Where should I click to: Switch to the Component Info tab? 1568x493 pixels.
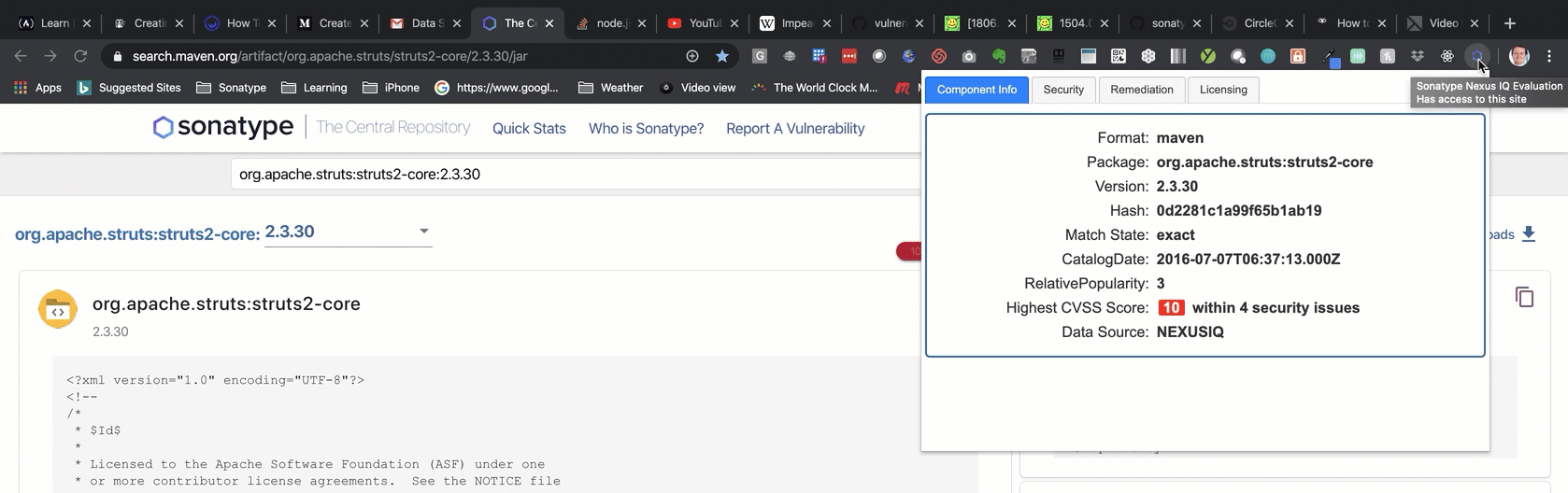click(976, 90)
